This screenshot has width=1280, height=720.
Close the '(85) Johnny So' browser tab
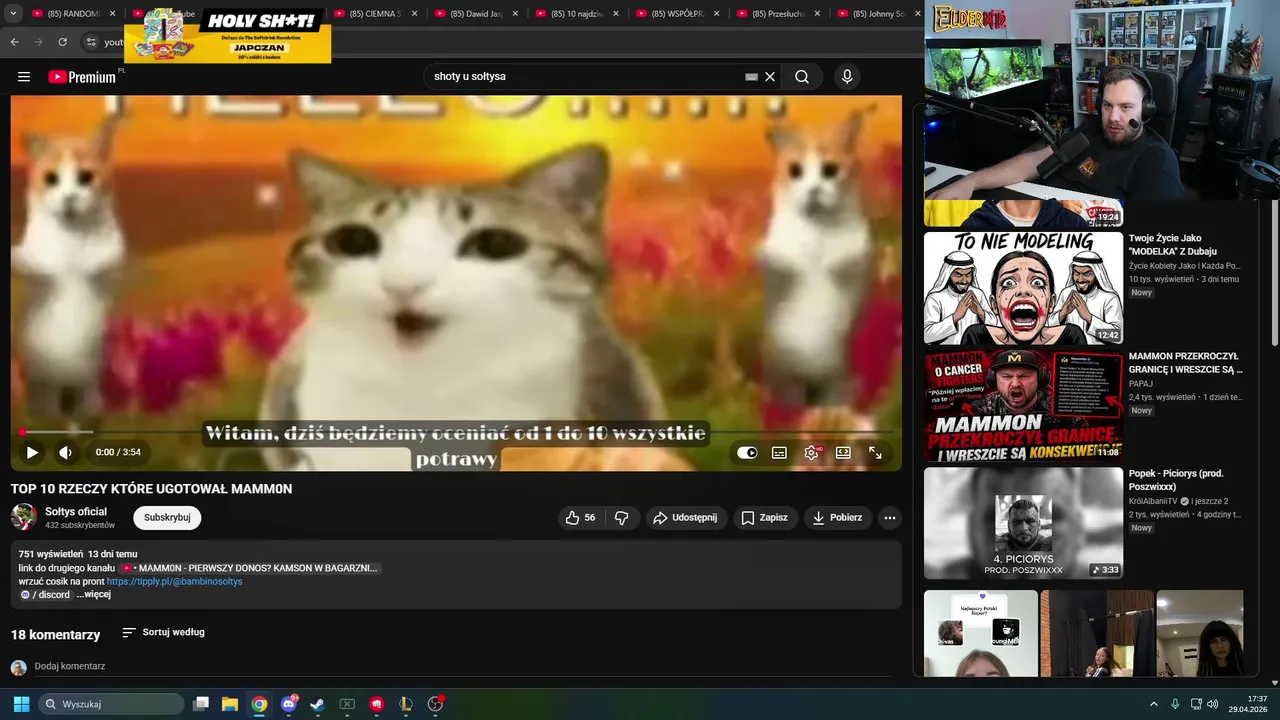tap(917, 14)
